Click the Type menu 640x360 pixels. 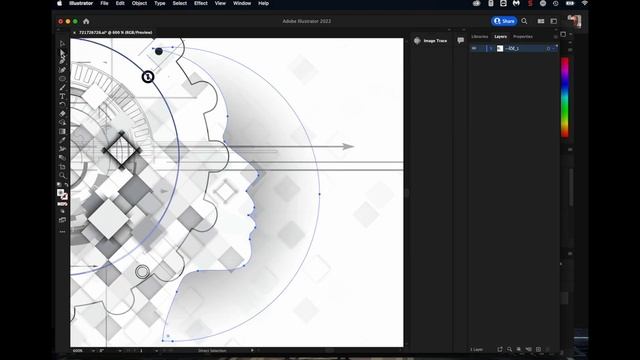(160, 3)
